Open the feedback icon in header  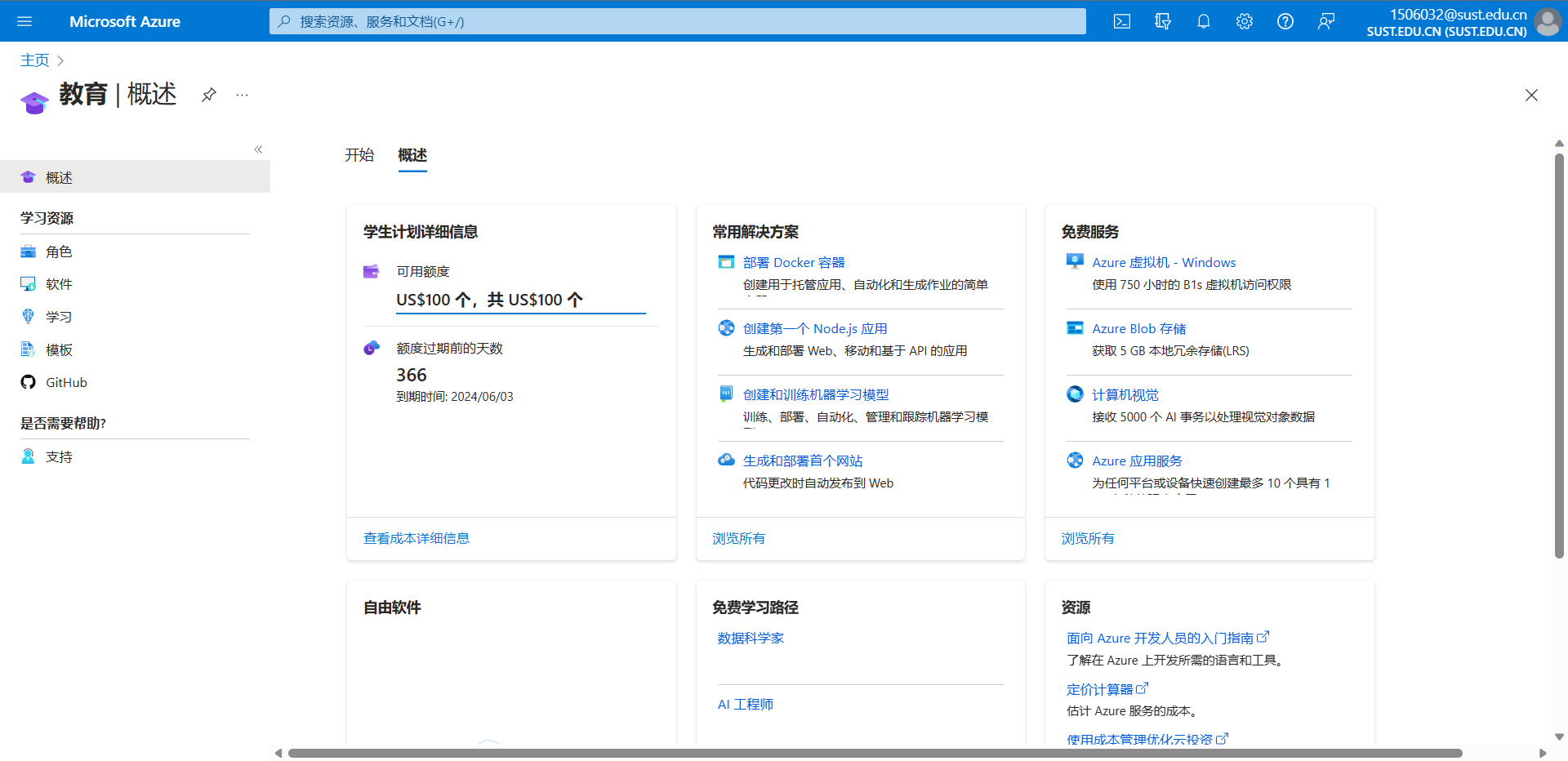click(1325, 21)
